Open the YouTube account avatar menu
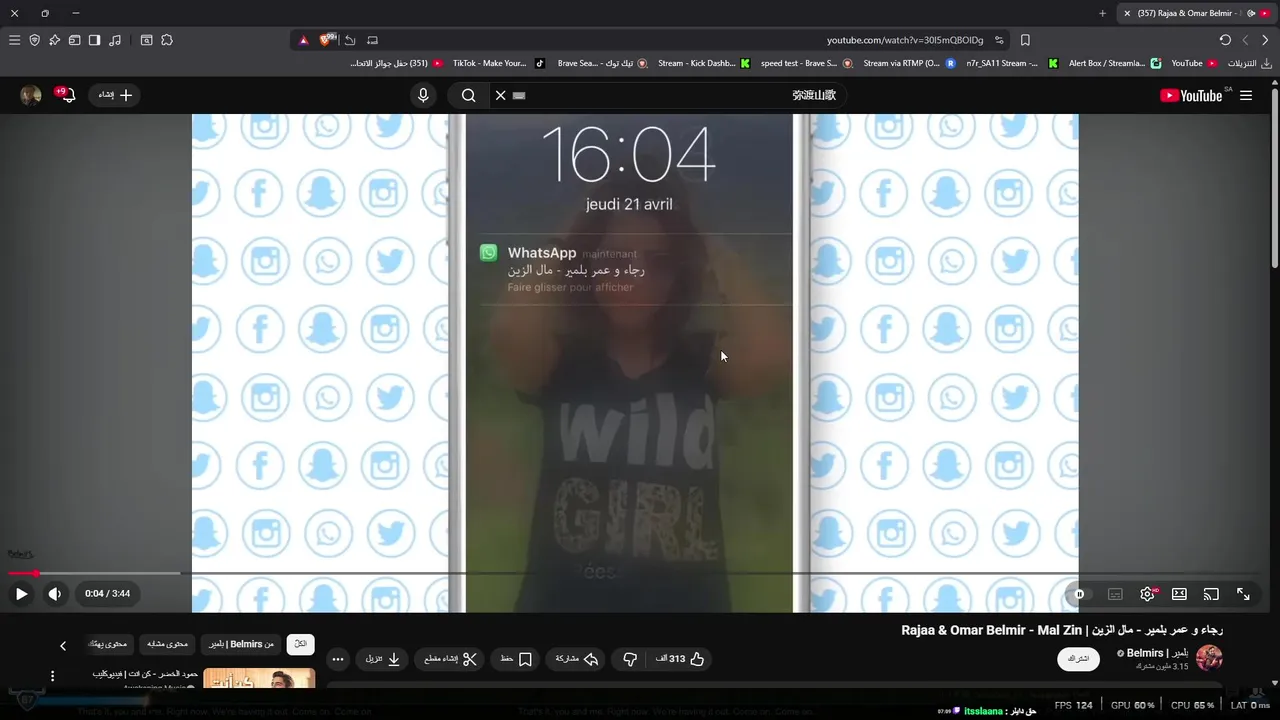This screenshot has height=720, width=1280. click(x=31, y=95)
